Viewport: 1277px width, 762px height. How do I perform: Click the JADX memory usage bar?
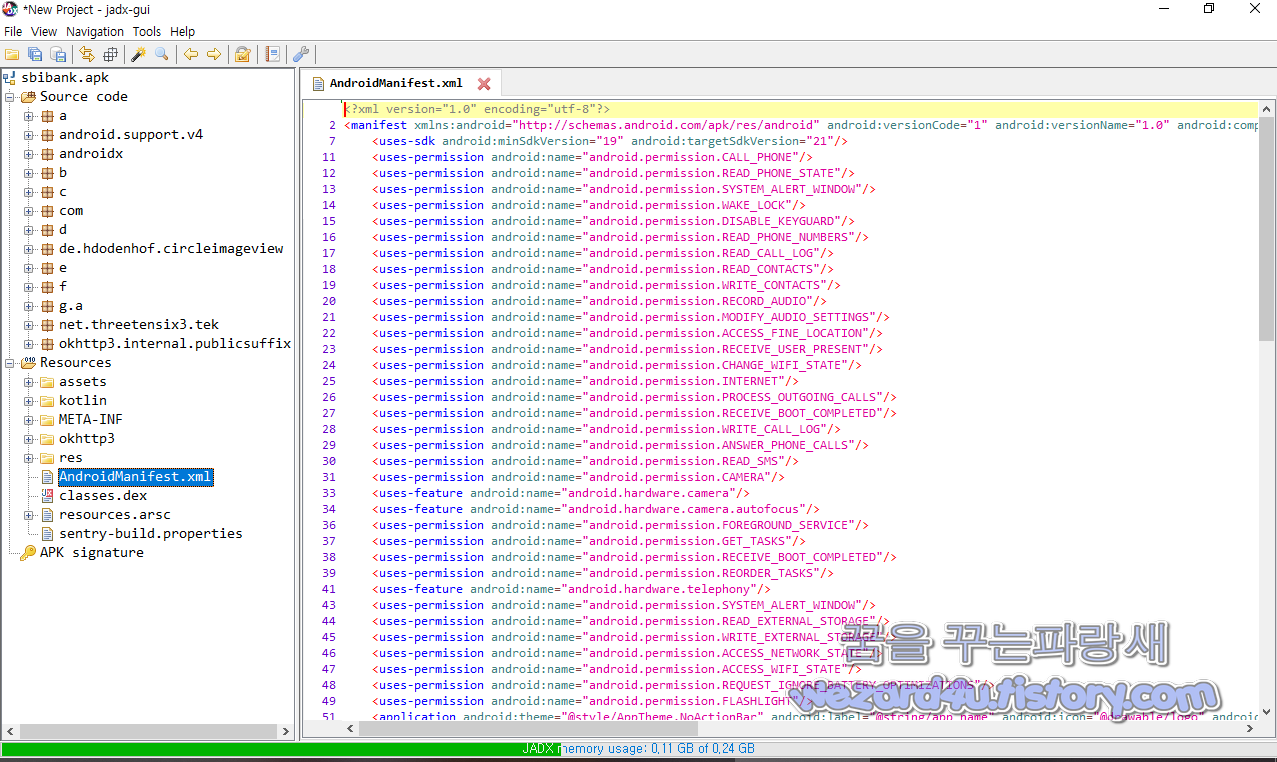point(638,749)
